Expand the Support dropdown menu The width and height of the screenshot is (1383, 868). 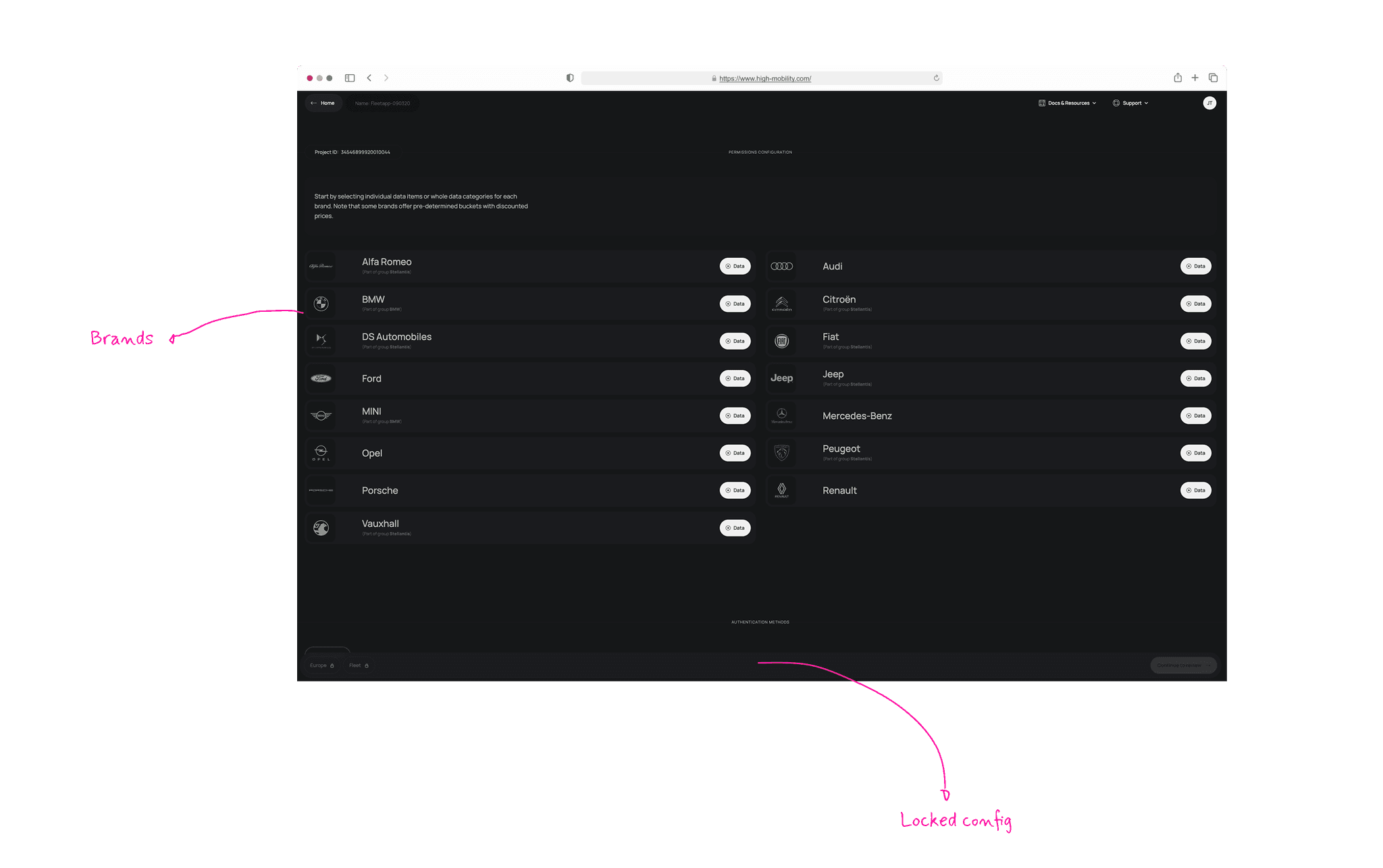pos(1131,103)
